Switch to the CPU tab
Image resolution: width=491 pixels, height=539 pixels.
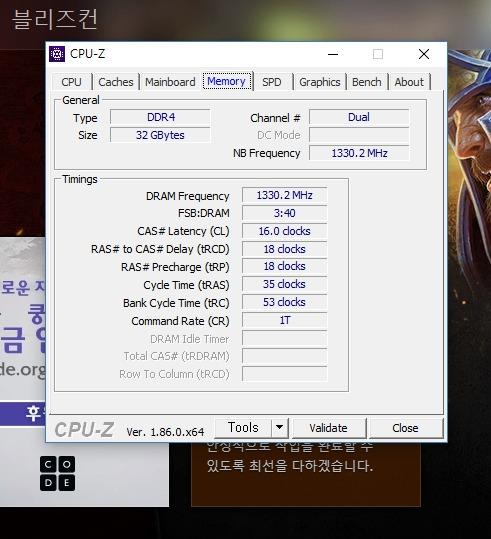(72, 82)
